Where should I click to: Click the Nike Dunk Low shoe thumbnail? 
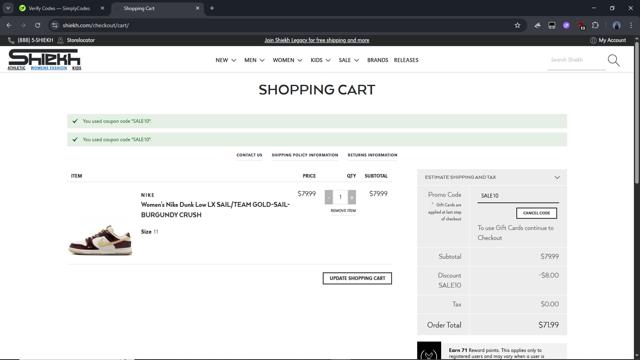coord(100,239)
